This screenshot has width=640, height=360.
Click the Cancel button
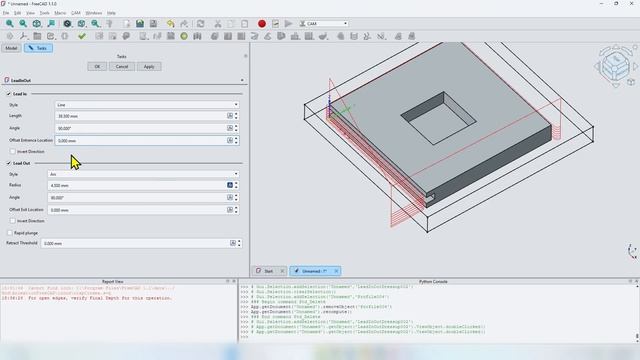tap(122, 67)
